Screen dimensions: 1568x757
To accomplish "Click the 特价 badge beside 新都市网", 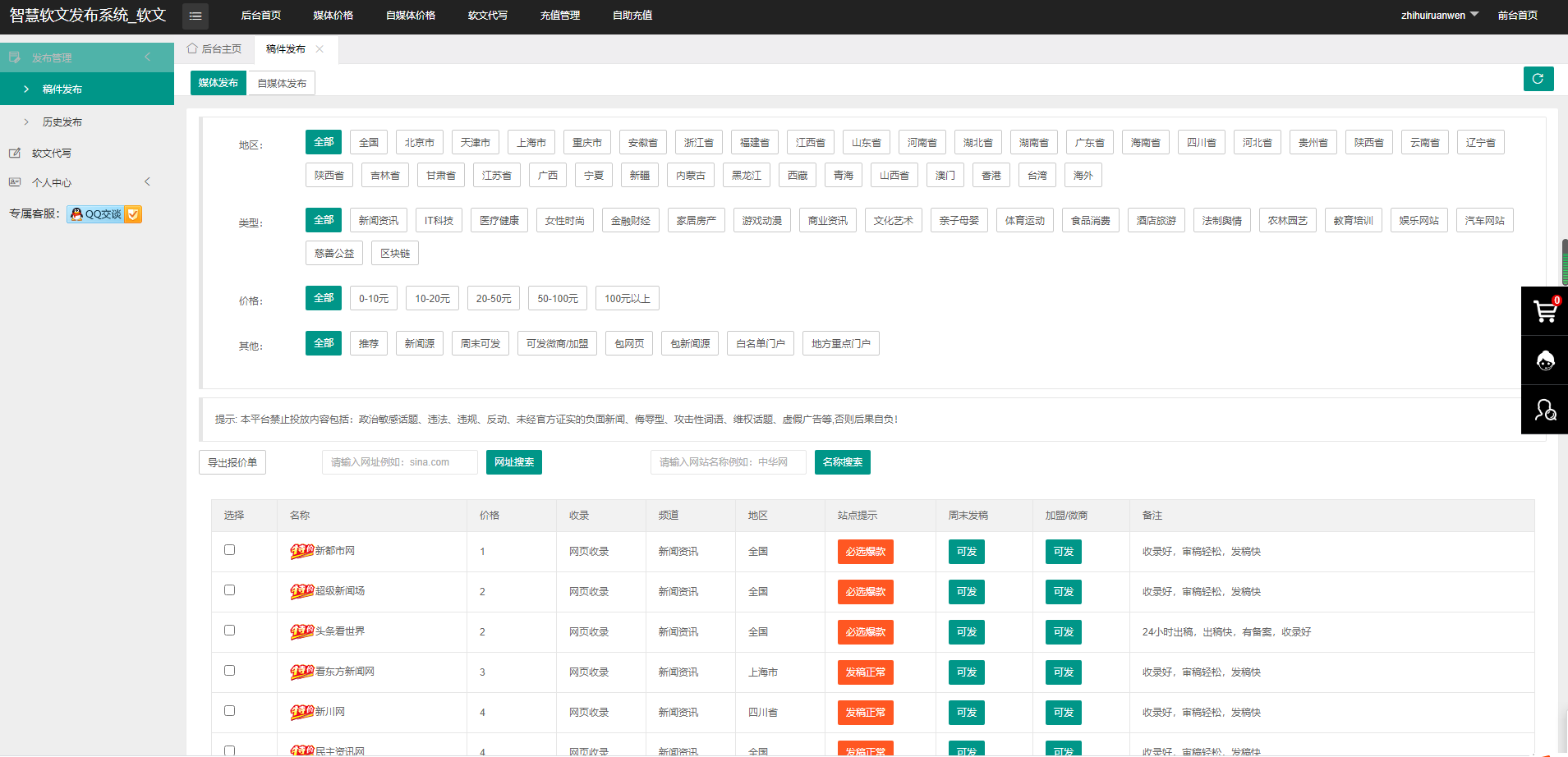I will [301, 551].
